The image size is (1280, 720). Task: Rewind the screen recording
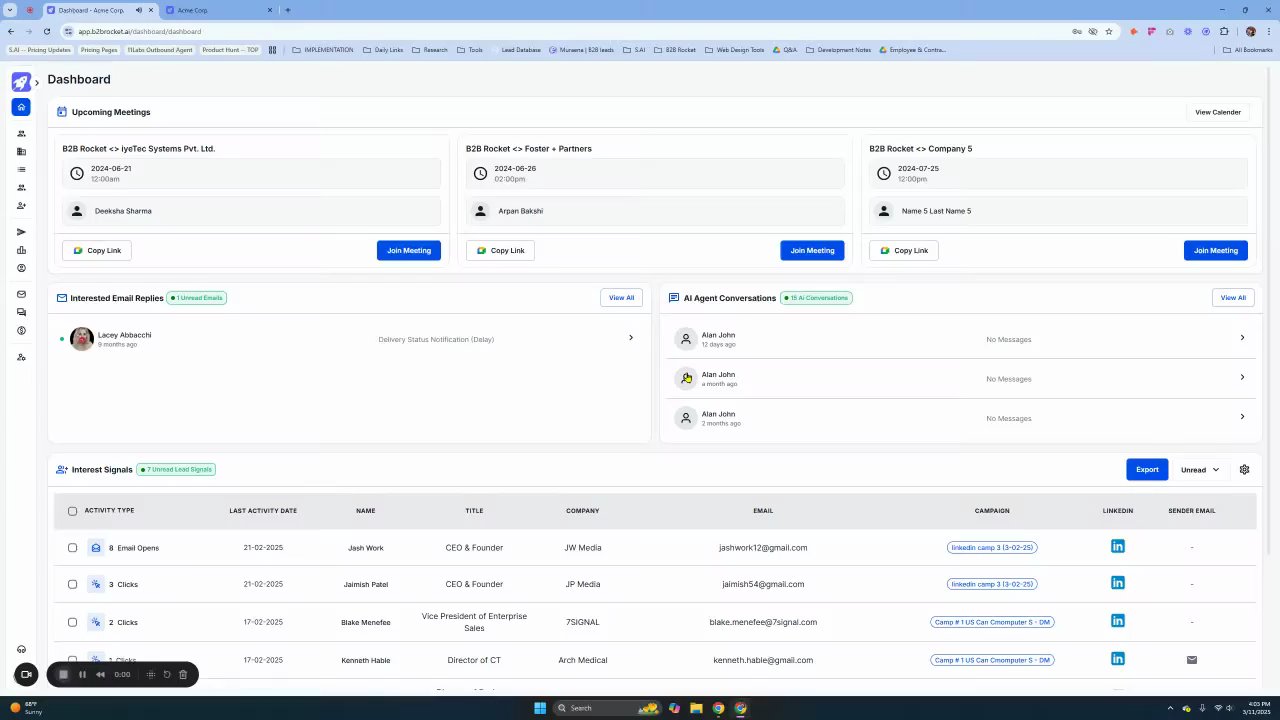[100, 674]
